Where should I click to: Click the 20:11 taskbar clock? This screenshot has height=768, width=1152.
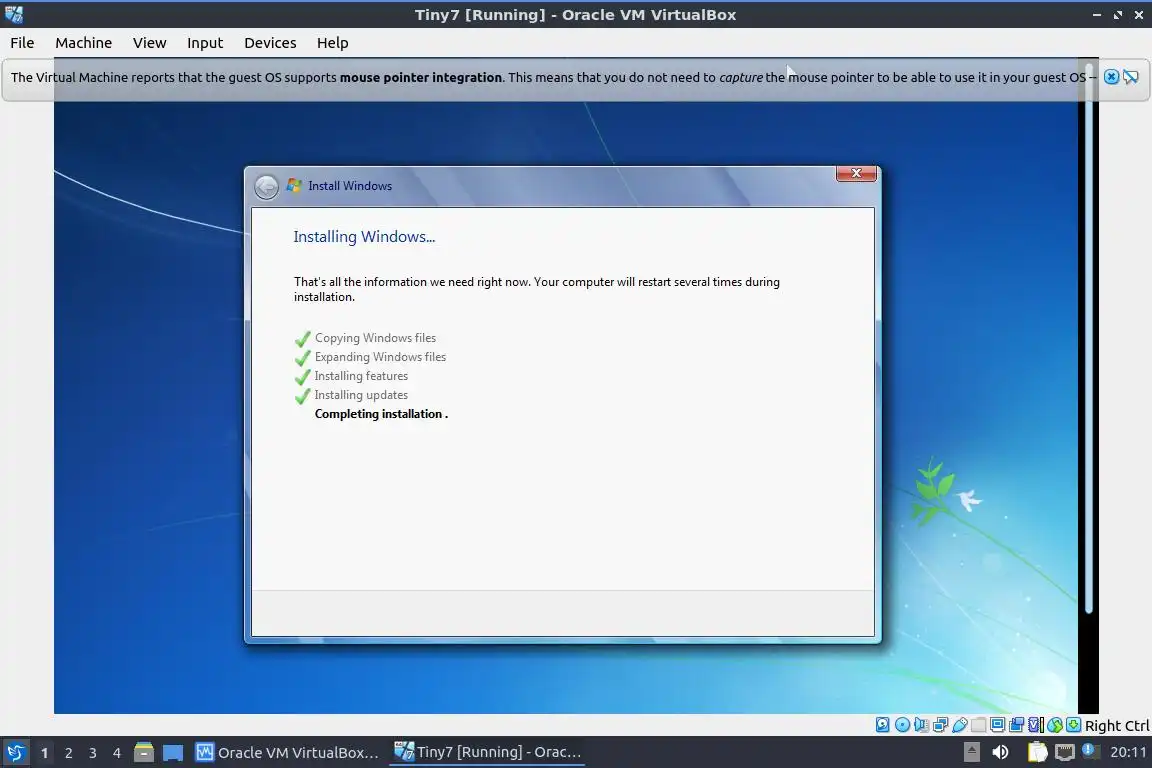pyautogui.click(x=1128, y=753)
